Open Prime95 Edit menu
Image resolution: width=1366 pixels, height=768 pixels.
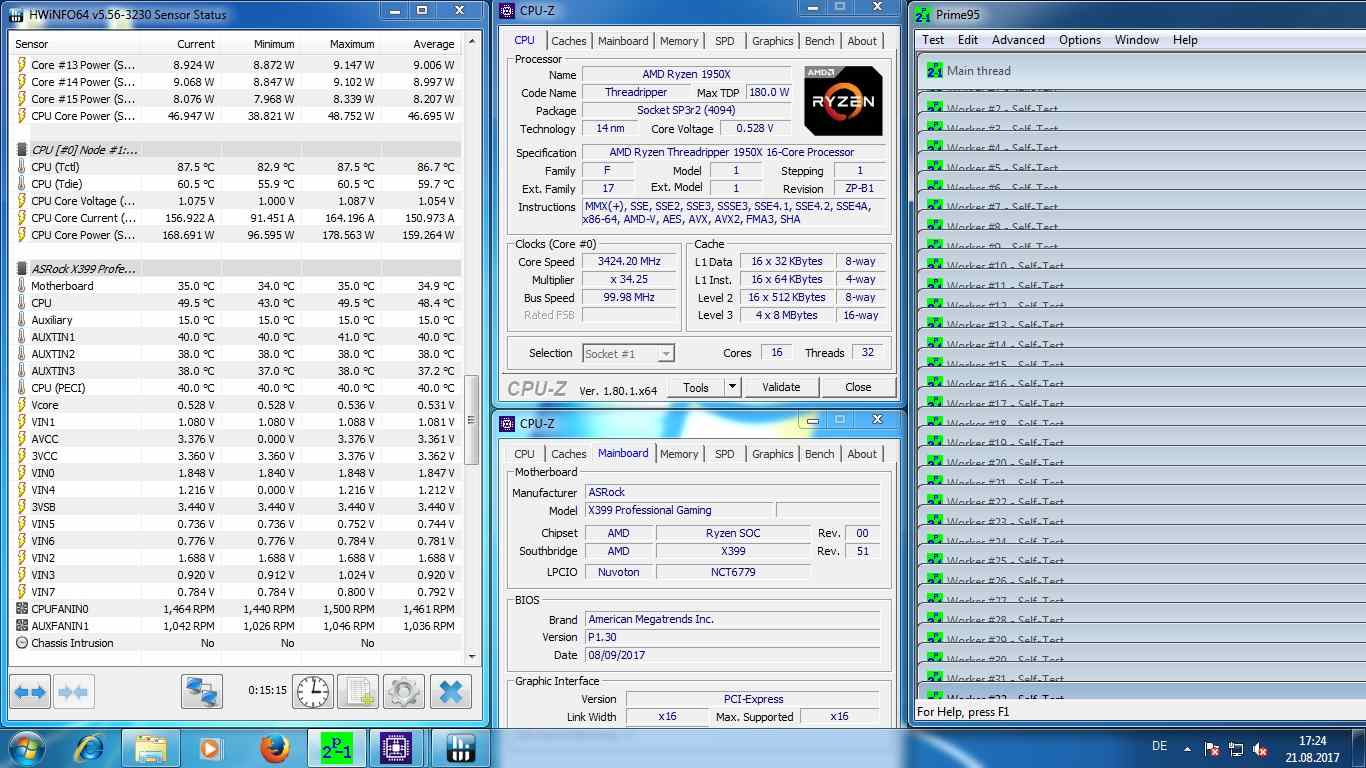click(968, 40)
